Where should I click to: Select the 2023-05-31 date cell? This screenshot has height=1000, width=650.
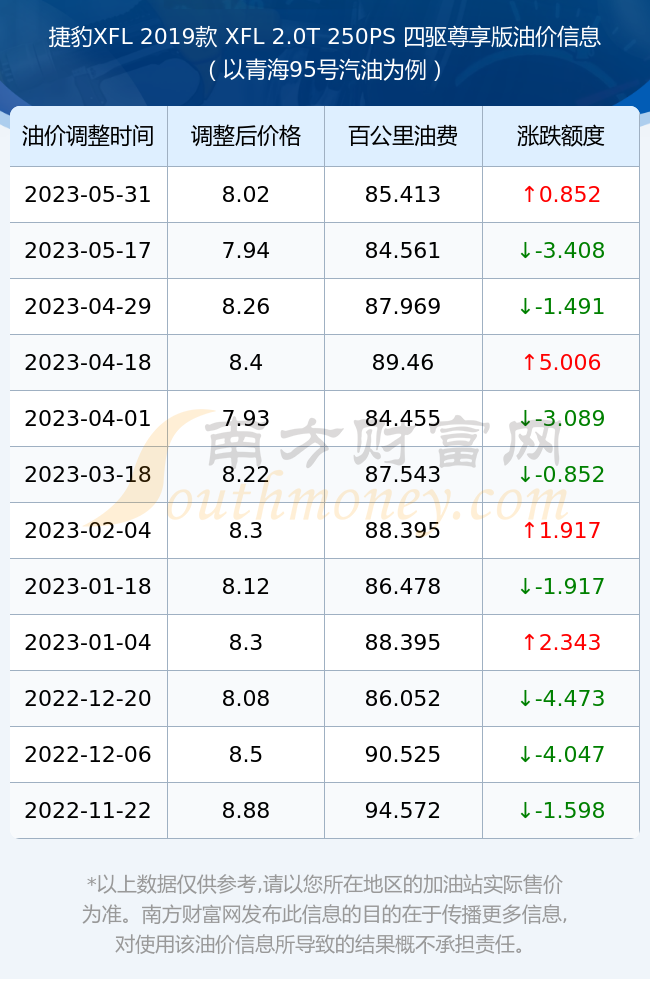88,195
